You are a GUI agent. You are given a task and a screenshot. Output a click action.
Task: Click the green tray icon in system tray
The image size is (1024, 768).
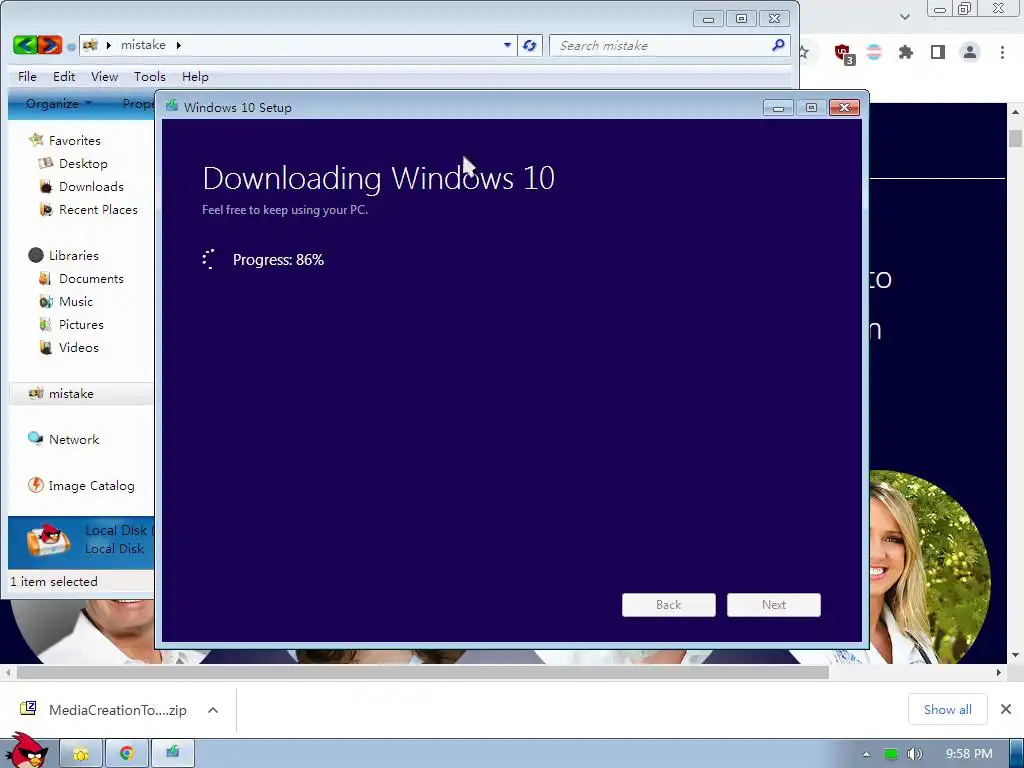click(x=890, y=754)
